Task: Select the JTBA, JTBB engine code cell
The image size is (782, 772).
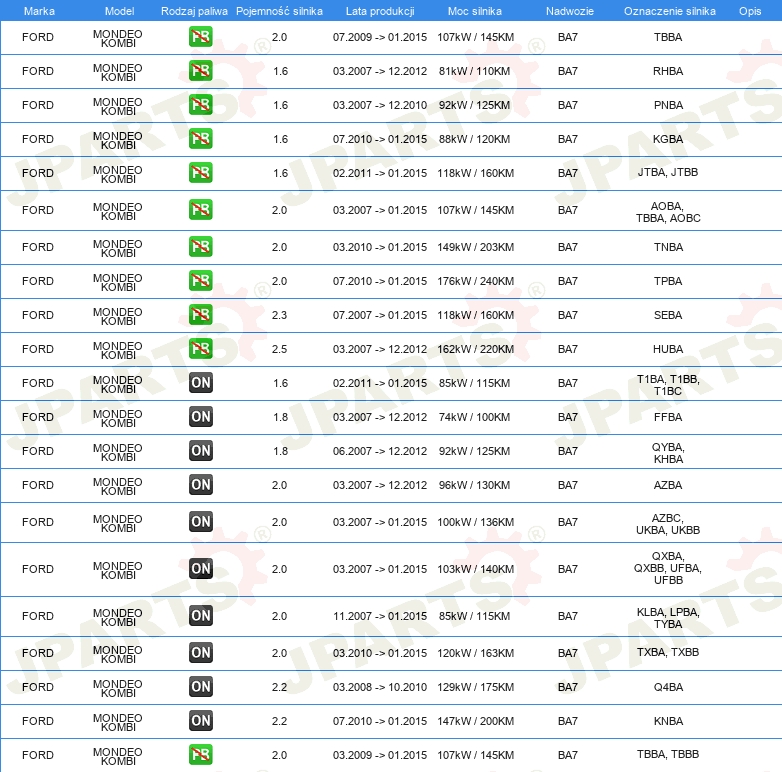Action: 668,173
